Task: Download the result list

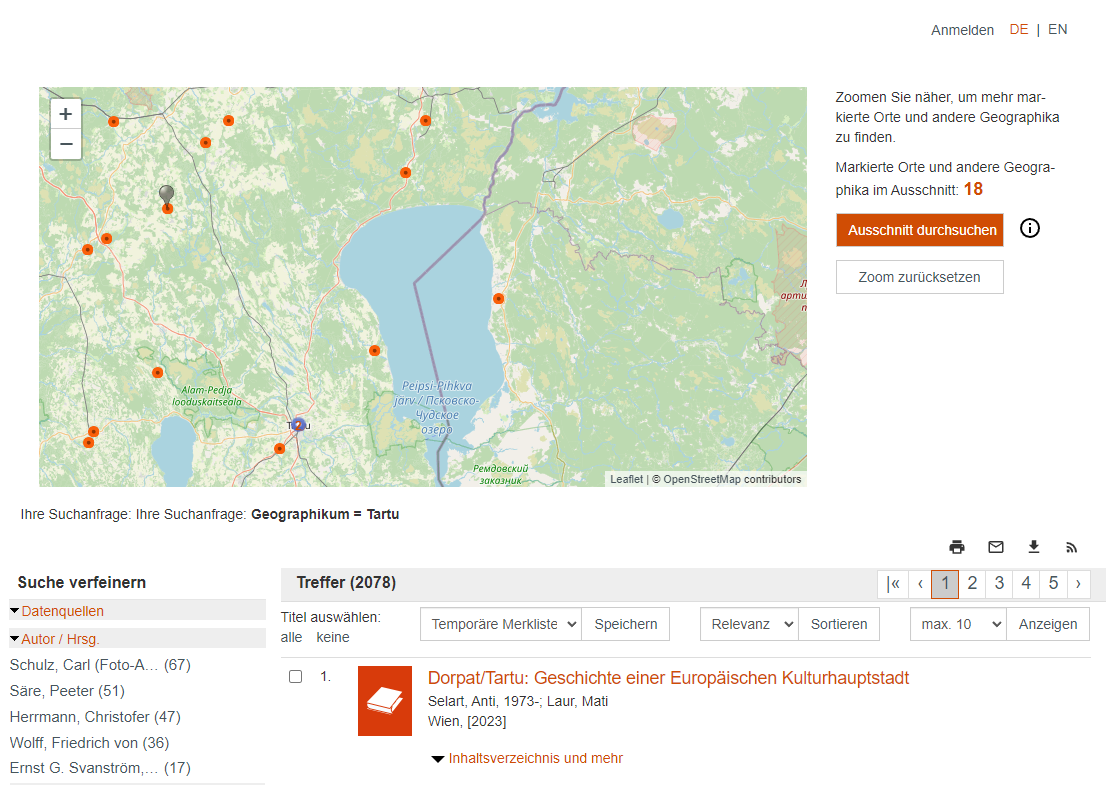Action: point(1034,546)
